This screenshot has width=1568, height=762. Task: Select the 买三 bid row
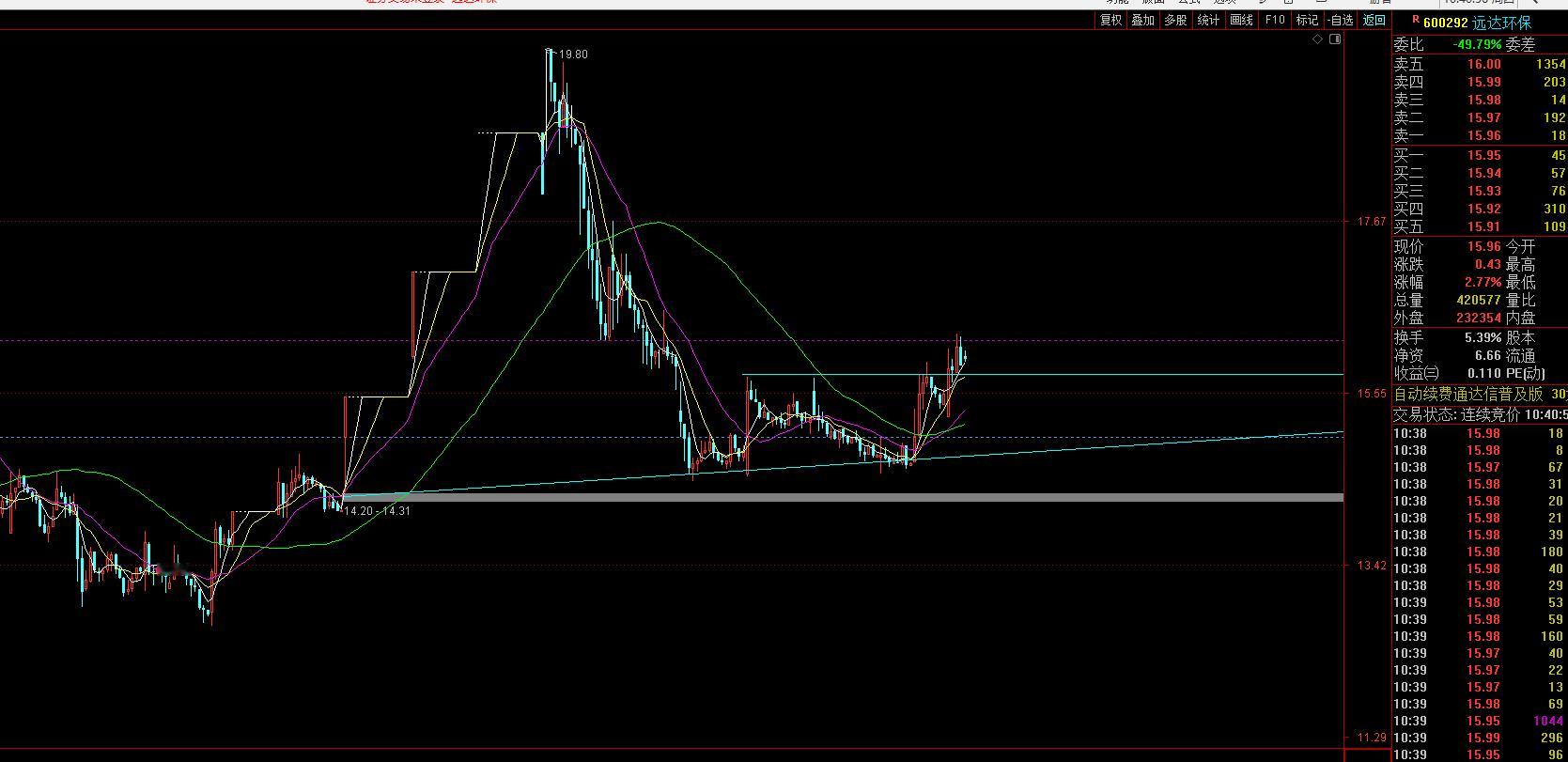(1480, 191)
